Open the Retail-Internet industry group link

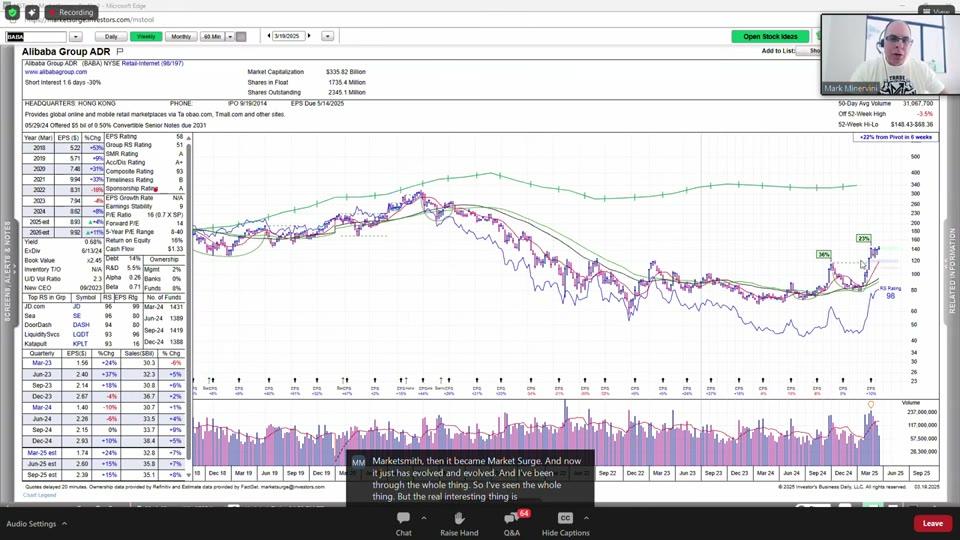point(152,63)
